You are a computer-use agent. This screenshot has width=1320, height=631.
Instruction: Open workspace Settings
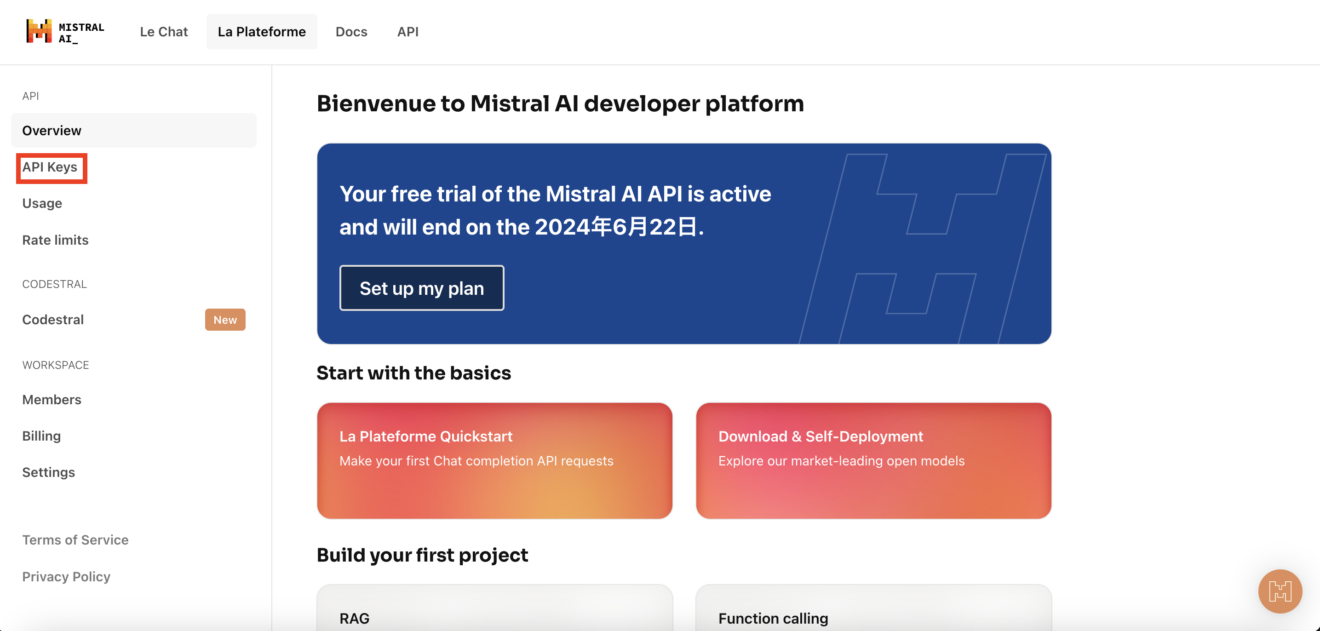48,473
